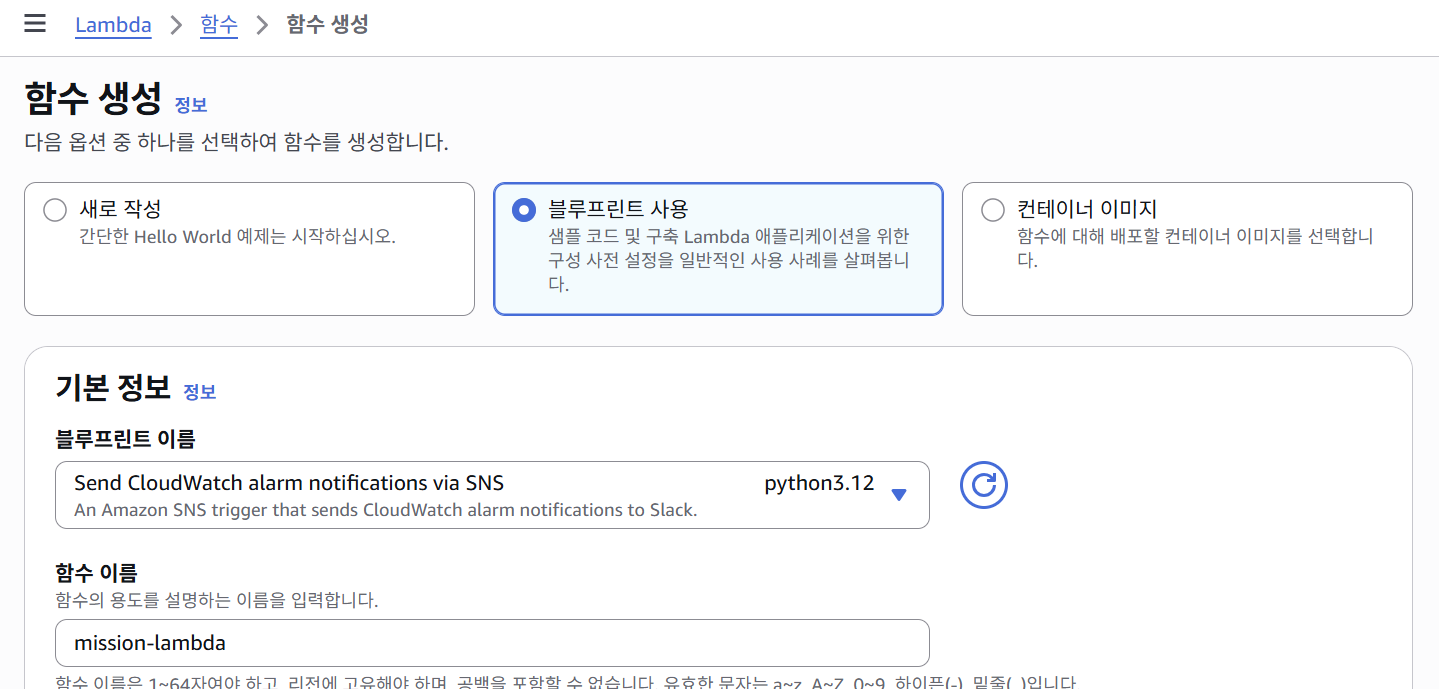Click the refresh blueprint list icon

[983, 486]
